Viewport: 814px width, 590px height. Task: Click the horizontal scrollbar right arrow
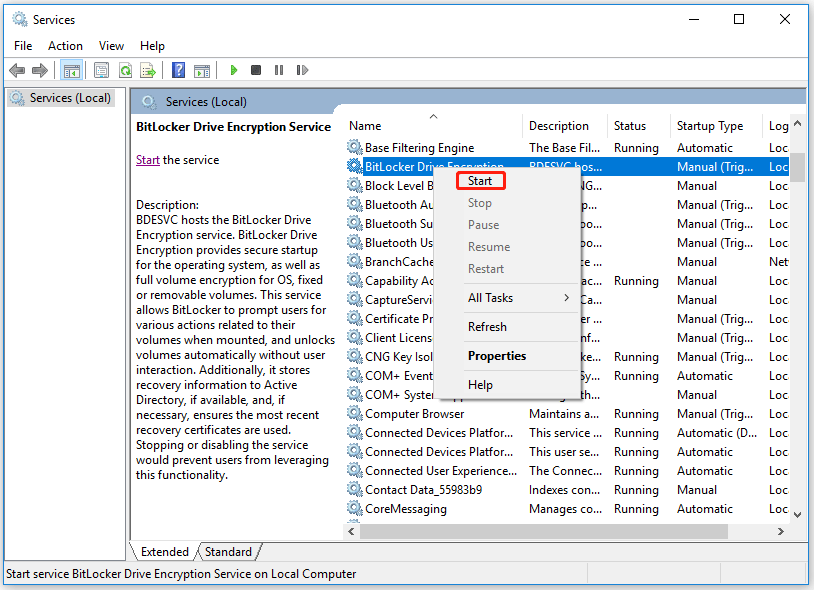pyautogui.click(x=781, y=531)
